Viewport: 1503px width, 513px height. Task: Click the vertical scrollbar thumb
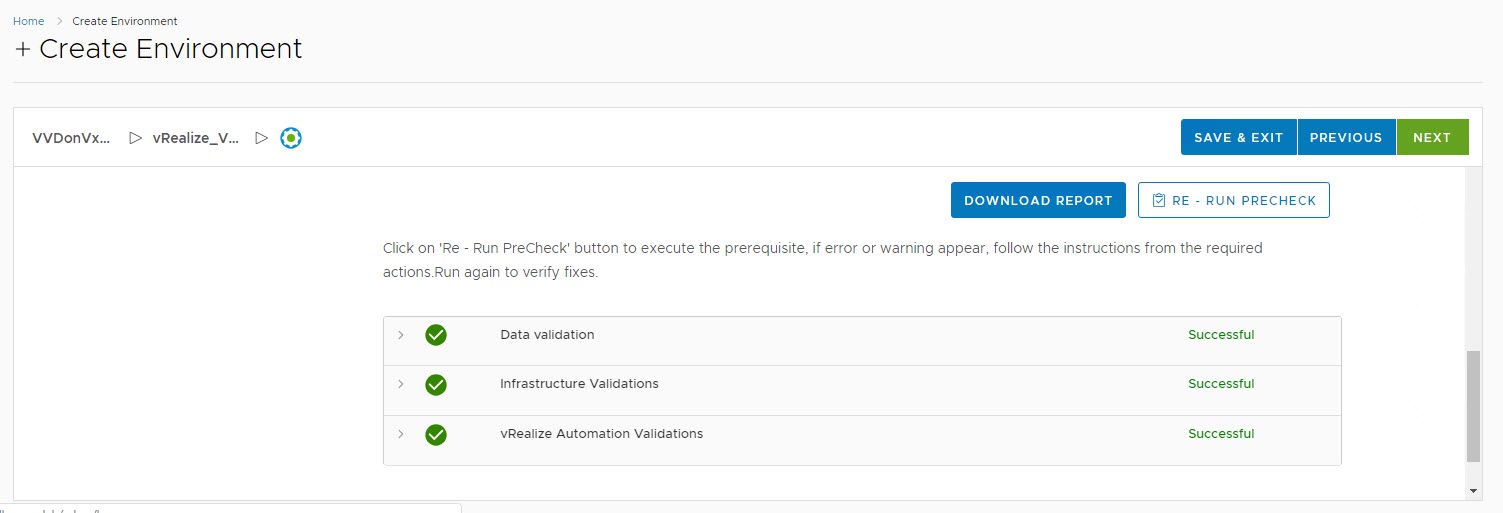click(1473, 405)
